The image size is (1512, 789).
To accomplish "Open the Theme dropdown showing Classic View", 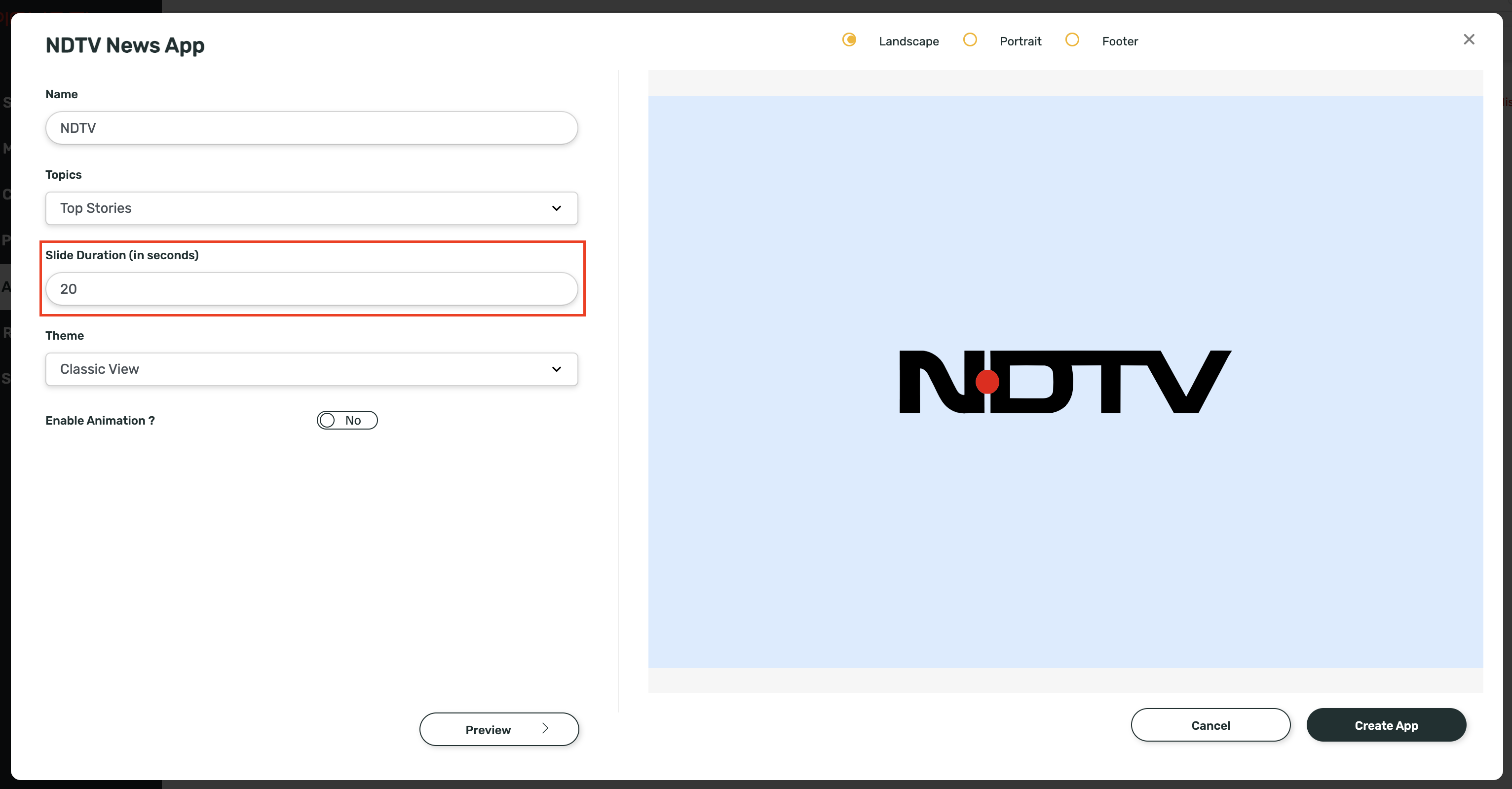I will click(312, 369).
